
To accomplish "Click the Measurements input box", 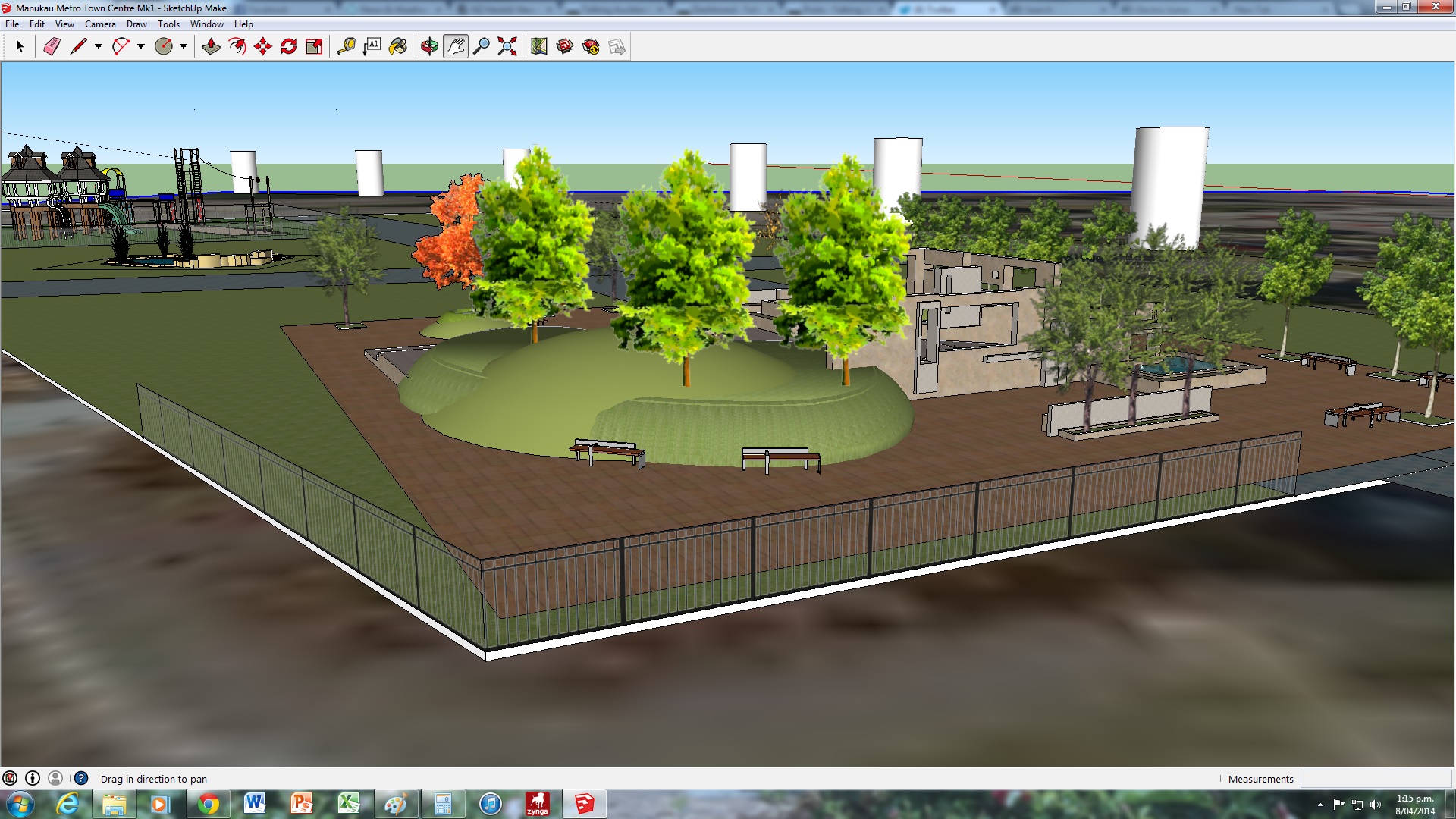I will (x=1375, y=779).
